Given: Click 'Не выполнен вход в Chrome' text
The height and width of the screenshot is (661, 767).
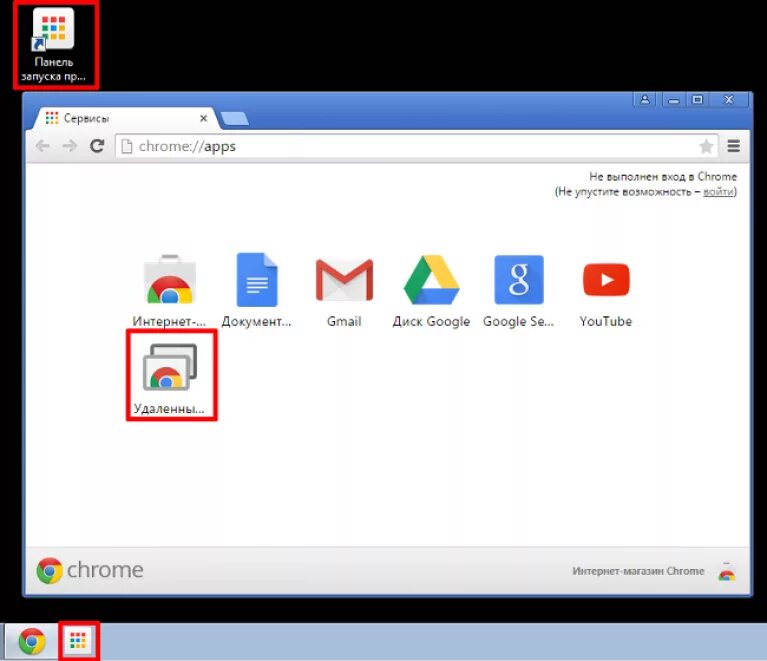Looking at the screenshot, I should [663, 177].
